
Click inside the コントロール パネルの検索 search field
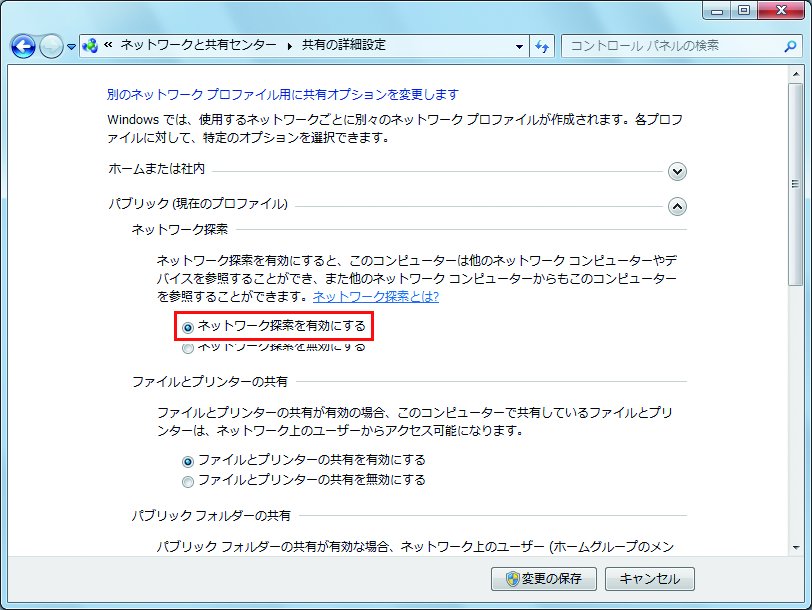(670, 46)
